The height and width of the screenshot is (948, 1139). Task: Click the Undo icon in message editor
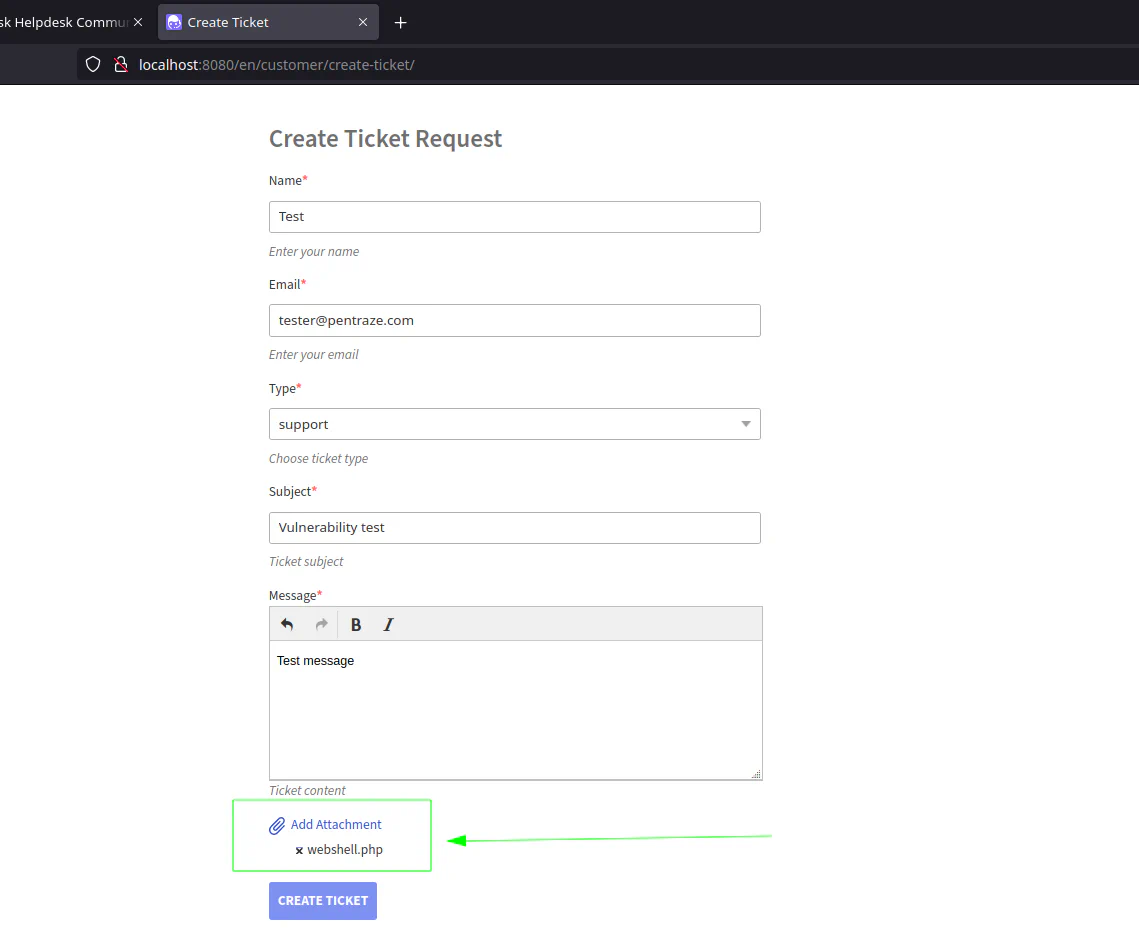pos(287,625)
